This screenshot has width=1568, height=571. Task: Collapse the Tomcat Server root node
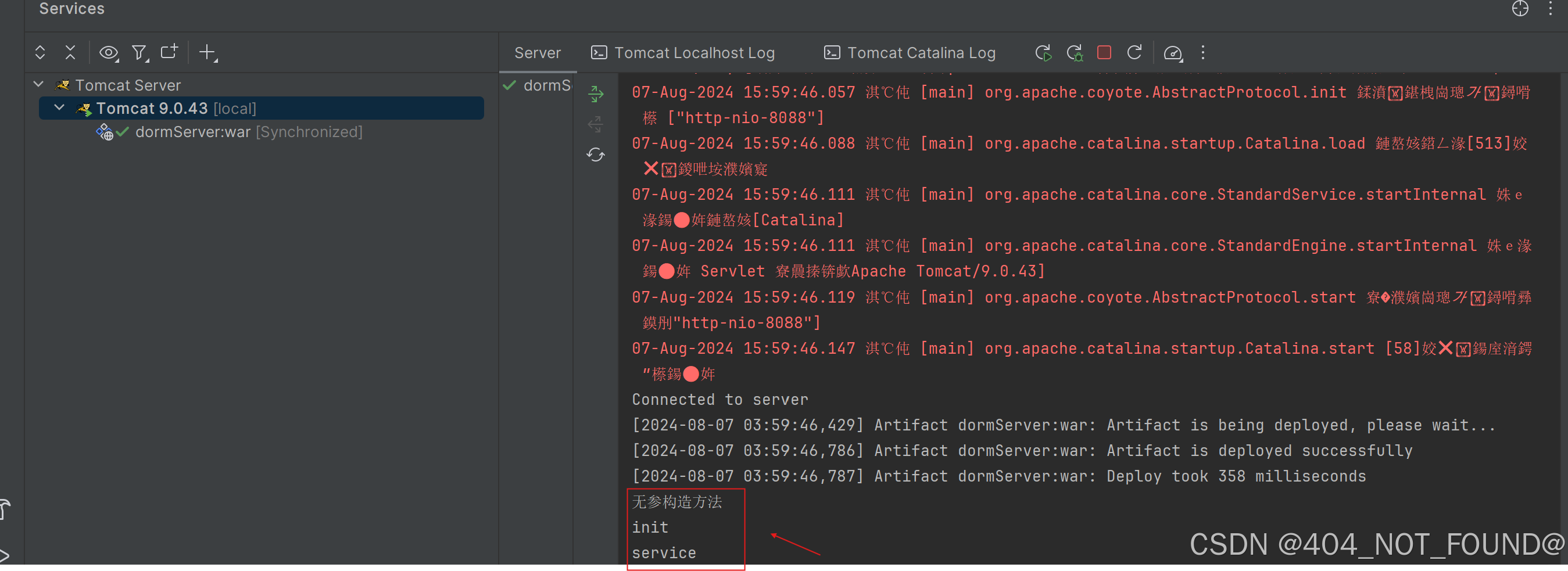click(38, 85)
